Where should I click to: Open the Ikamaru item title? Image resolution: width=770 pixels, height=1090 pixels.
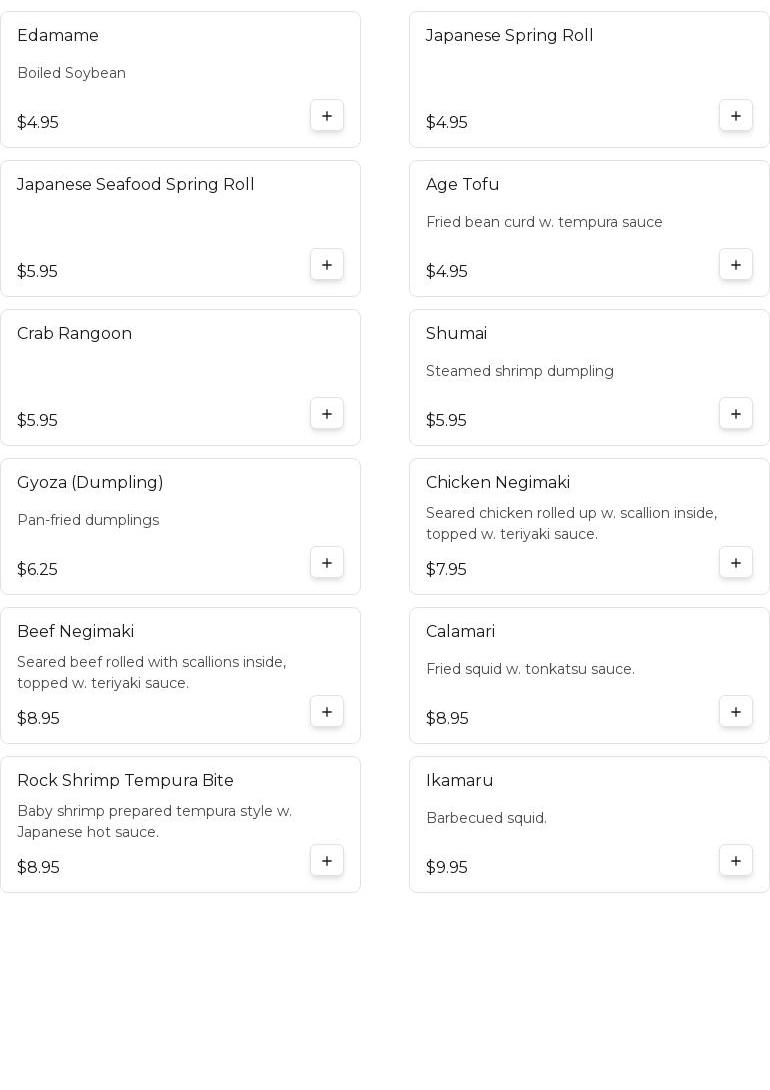(x=459, y=780)
